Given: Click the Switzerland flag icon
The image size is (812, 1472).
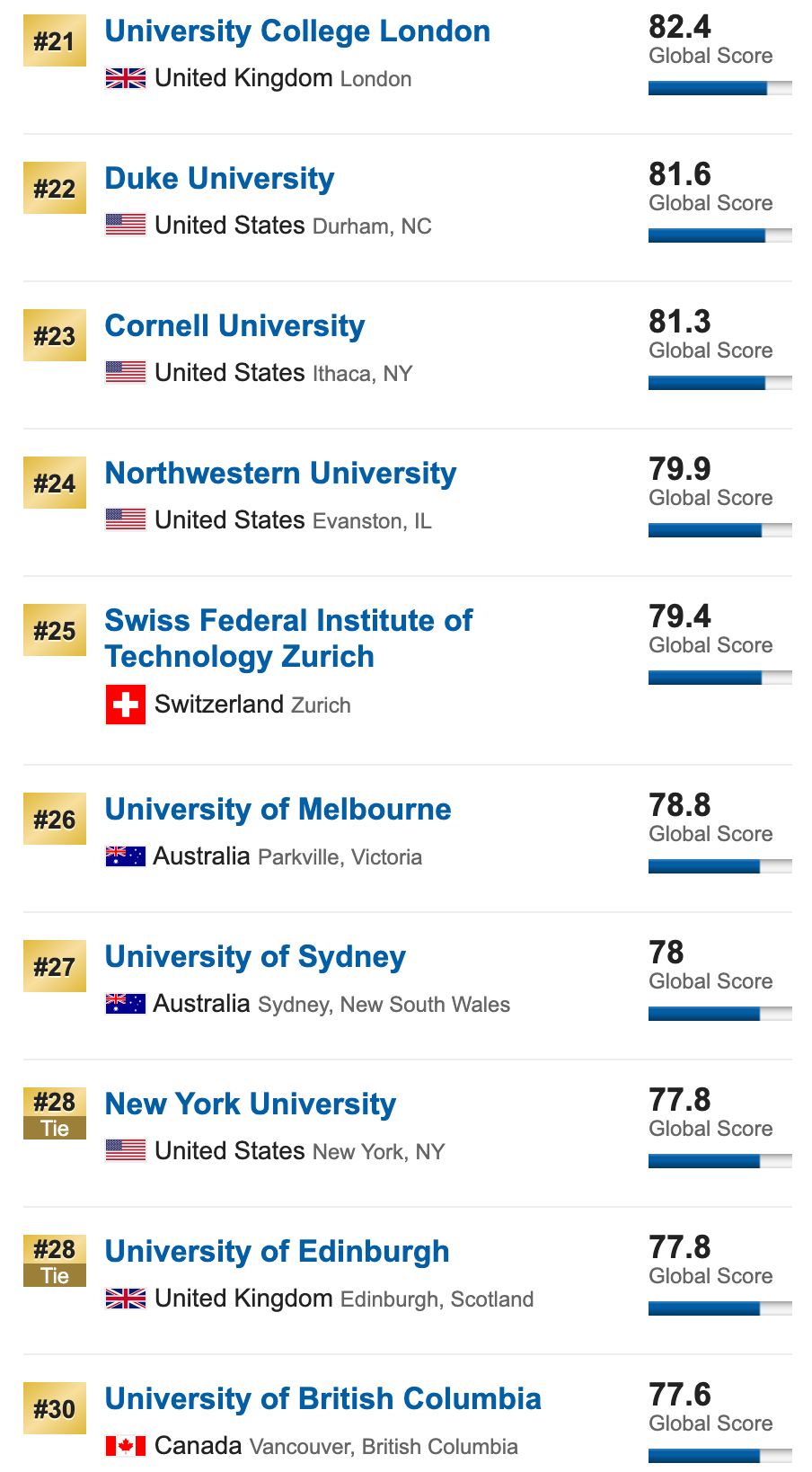Looking at the screenshot, I should (125, 705).
